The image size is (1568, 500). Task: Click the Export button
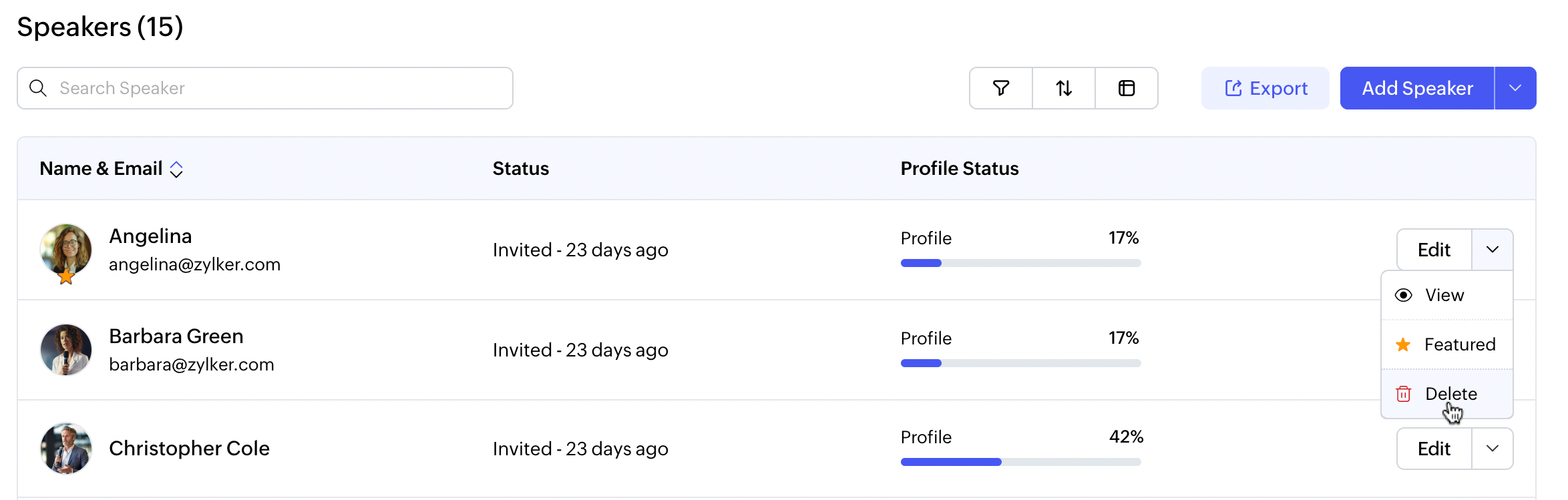(x=1265, y=88)
